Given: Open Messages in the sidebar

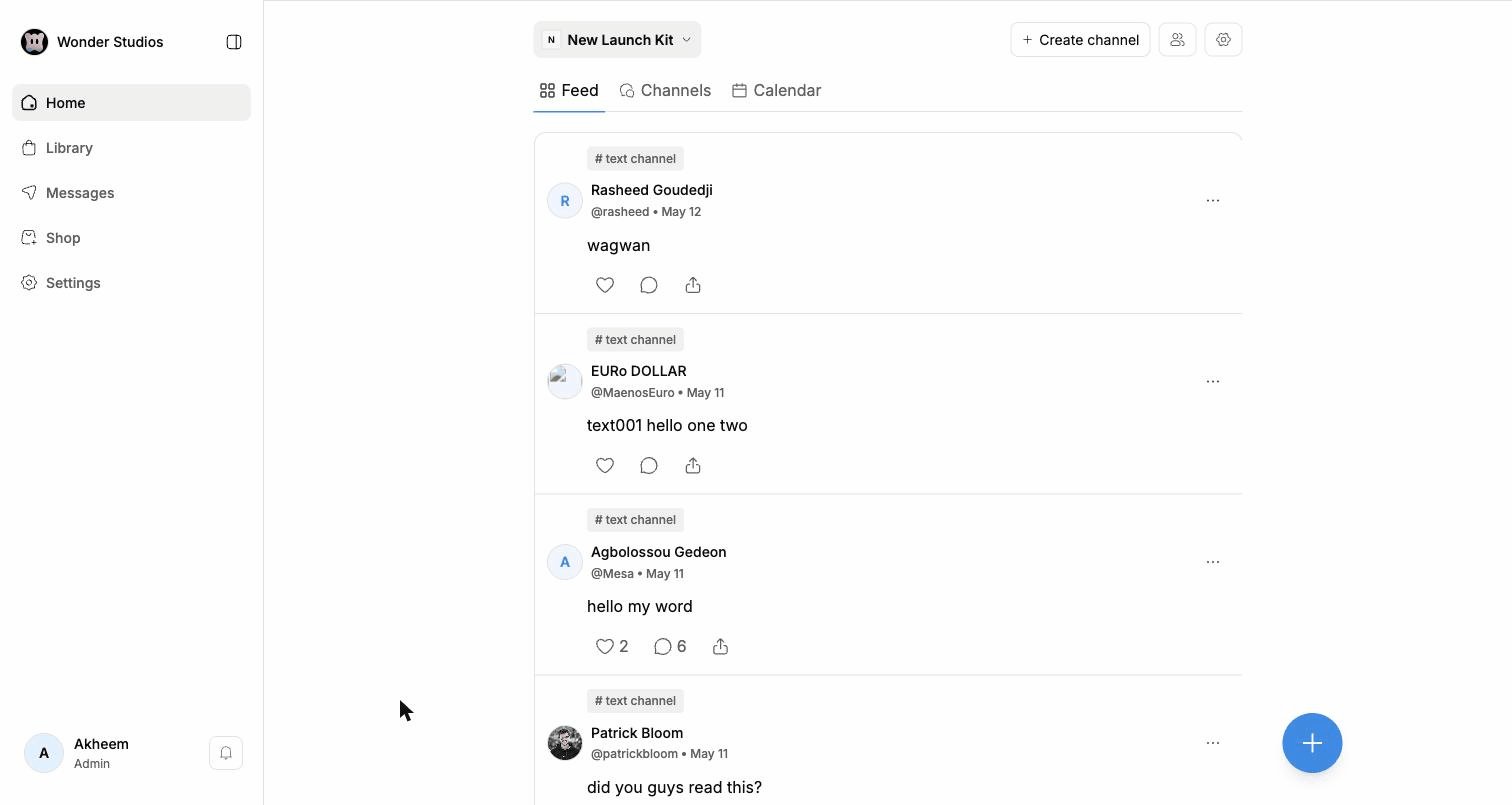Looking at the screenshot, I should [131, 193].
